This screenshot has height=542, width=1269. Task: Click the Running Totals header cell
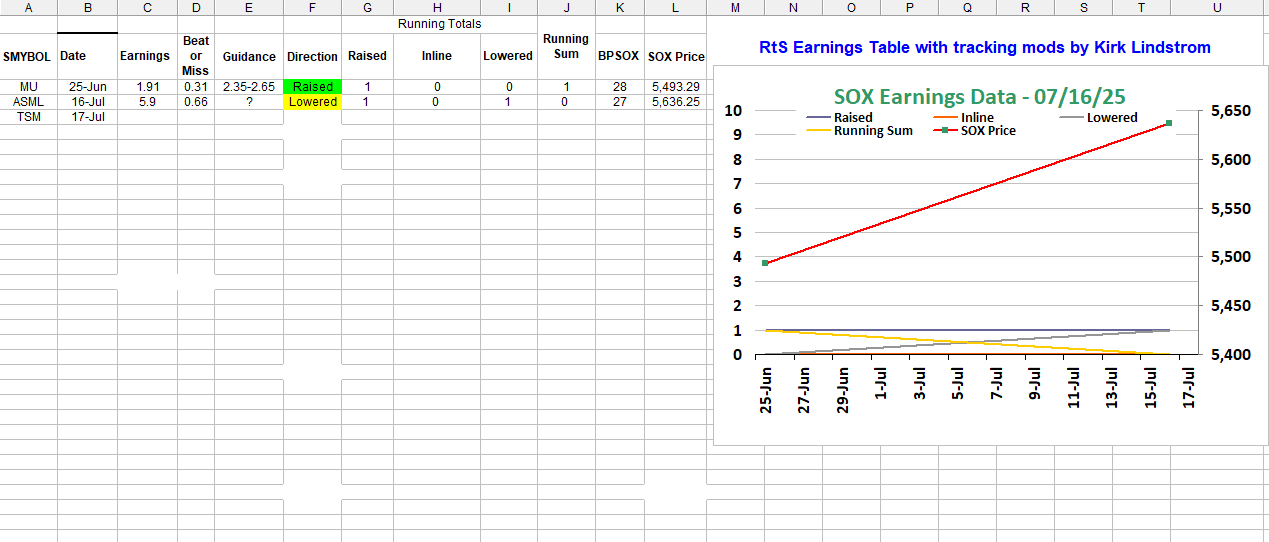tap(439, 24)
